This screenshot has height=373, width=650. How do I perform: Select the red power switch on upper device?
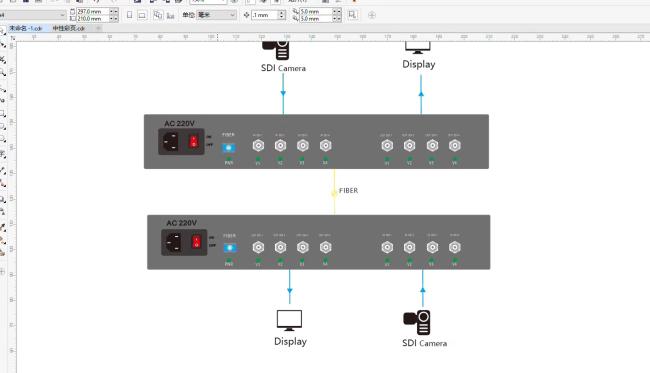click(194, 142)
